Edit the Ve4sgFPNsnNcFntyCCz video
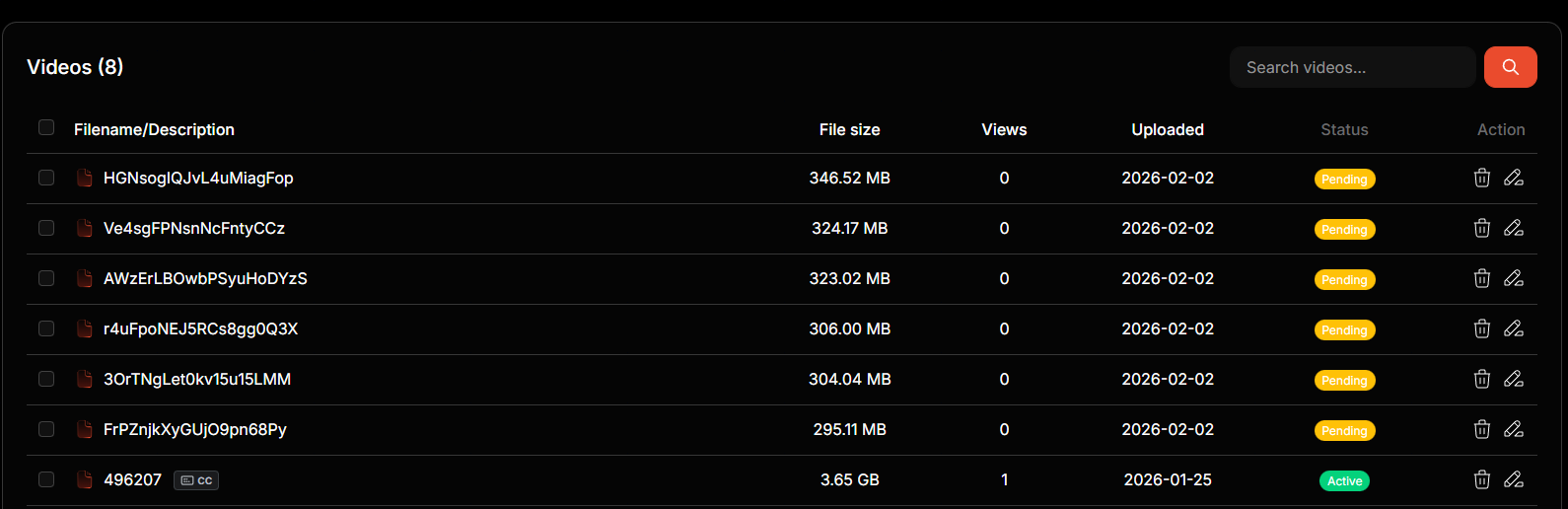 (x=1514, y=228)
